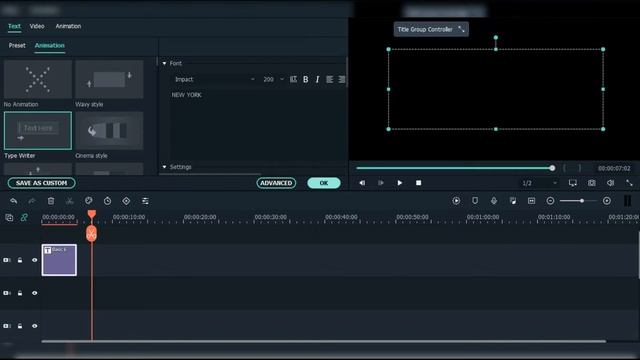Open the edit adjustments sliders icon
640x360 pixels.
point(145,201)
